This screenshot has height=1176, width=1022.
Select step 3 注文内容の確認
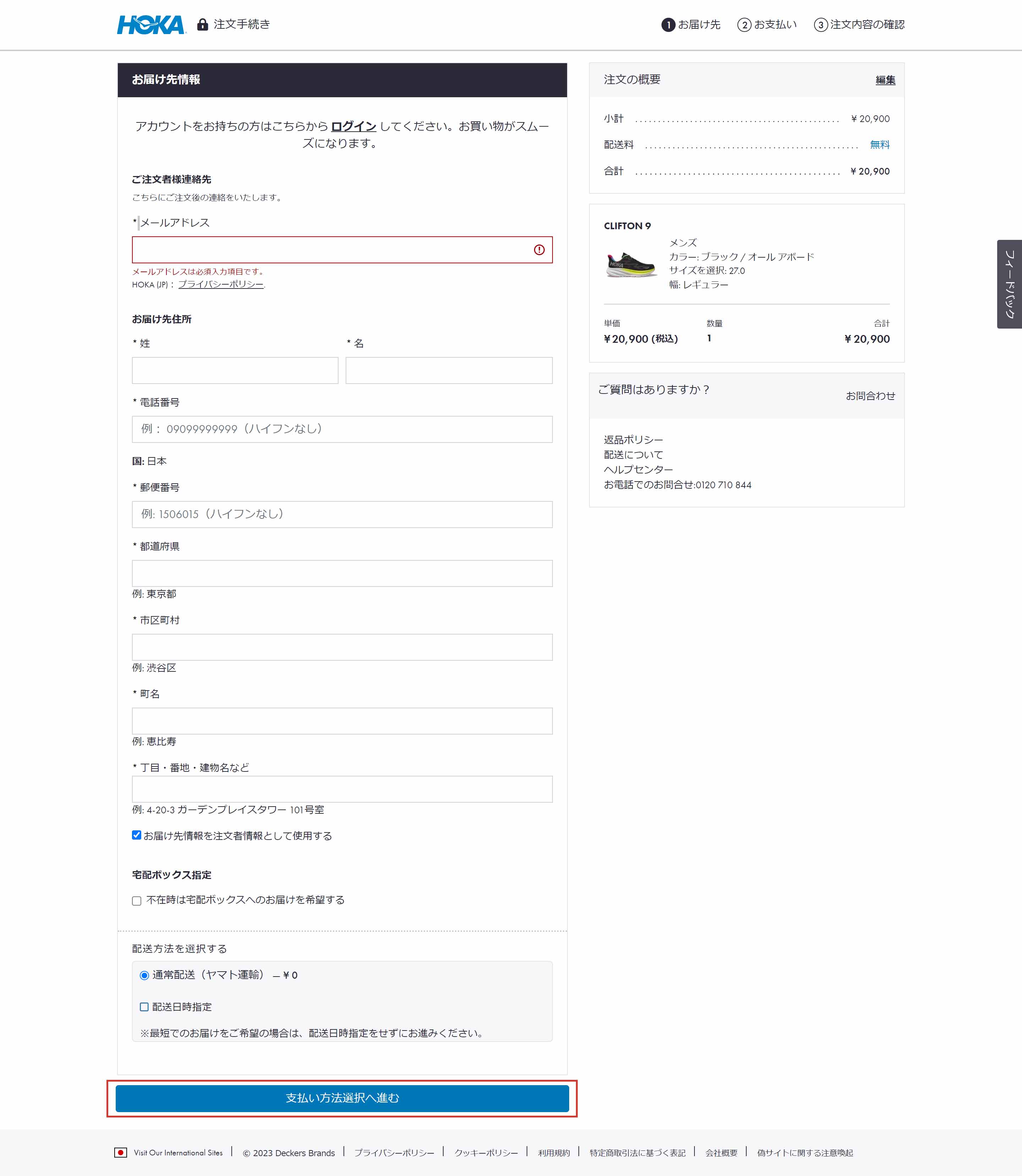pyautogui.click(x=859, y=24)
